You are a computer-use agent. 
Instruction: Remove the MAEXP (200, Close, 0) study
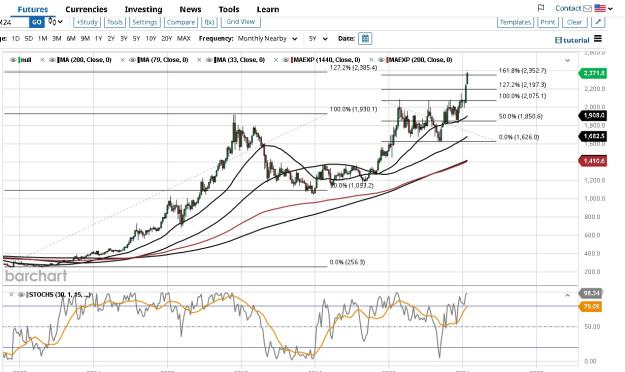[371, 60]
